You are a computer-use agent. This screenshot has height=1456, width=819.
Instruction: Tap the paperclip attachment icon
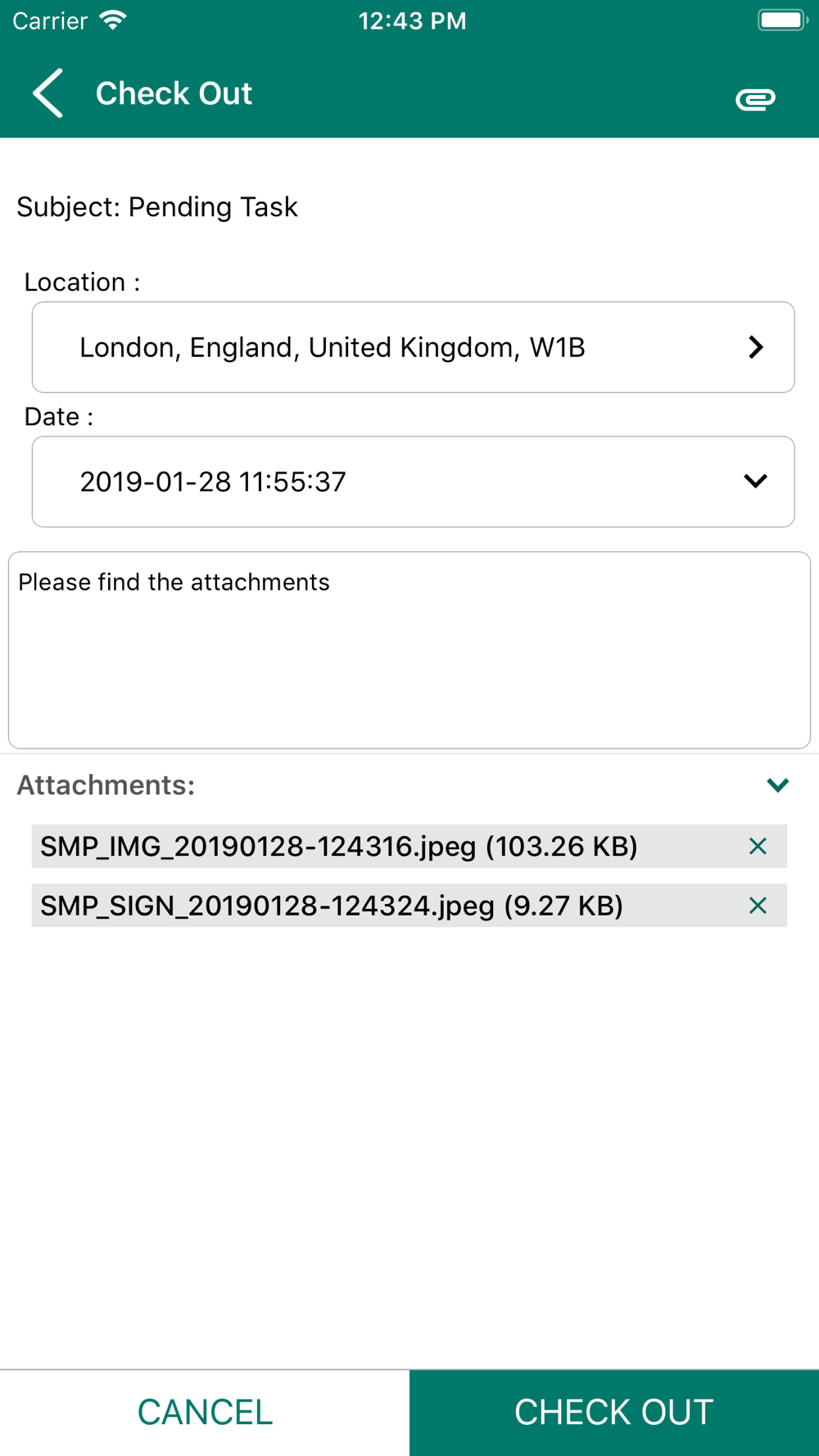[x=755, y=99]
